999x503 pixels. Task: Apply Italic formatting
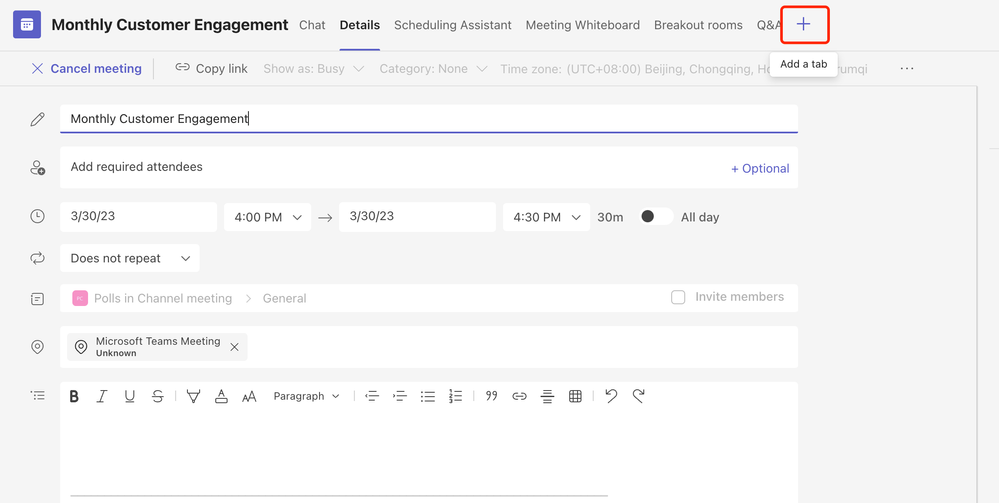pos(101,397)
